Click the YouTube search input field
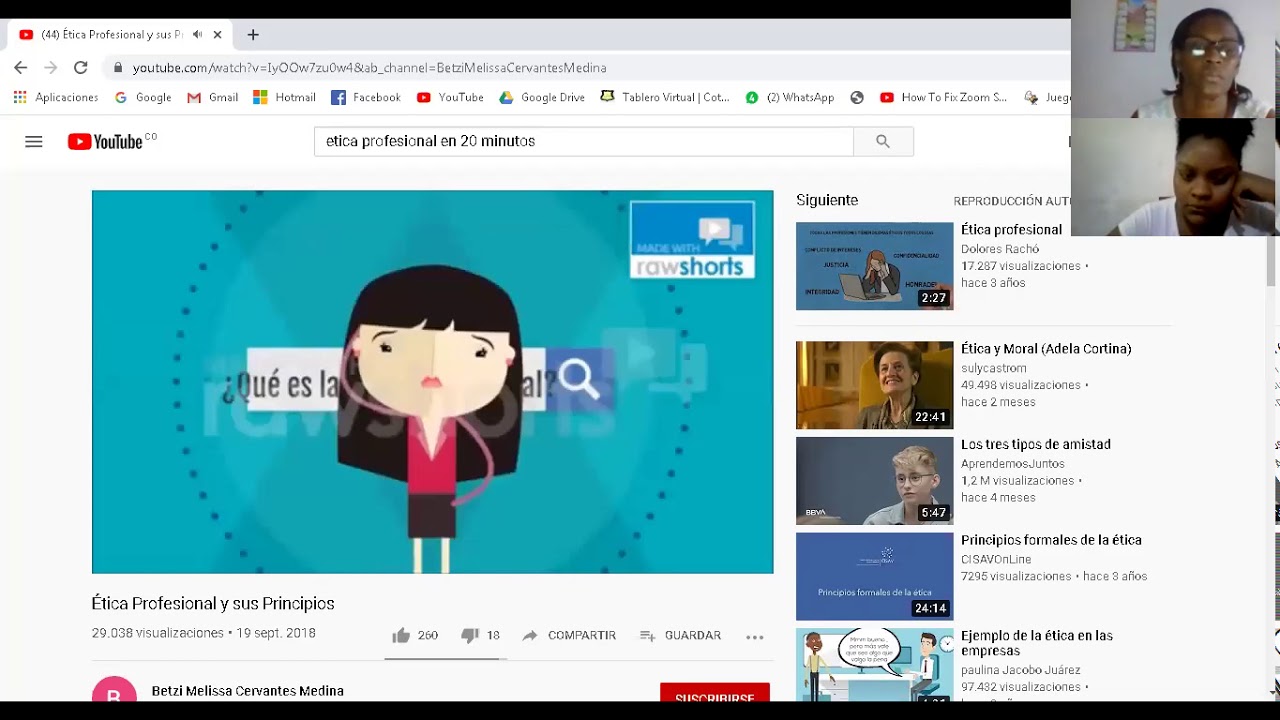The height and width of the screenshot is (720, 1280). [584, 142]
